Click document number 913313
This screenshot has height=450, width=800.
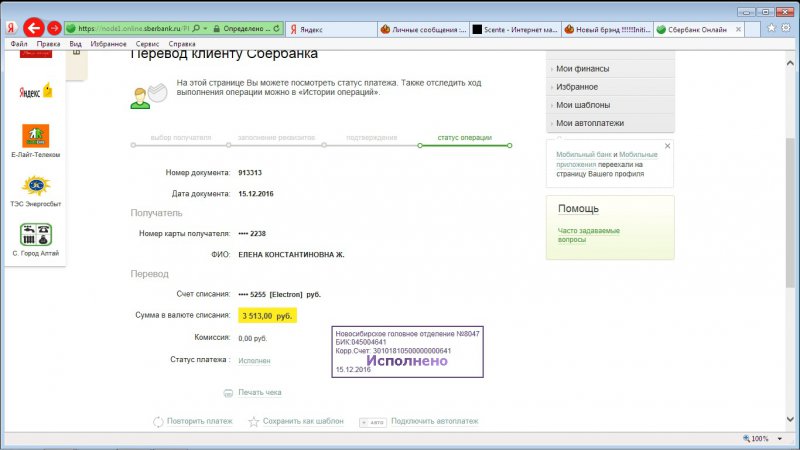(250, 173)
